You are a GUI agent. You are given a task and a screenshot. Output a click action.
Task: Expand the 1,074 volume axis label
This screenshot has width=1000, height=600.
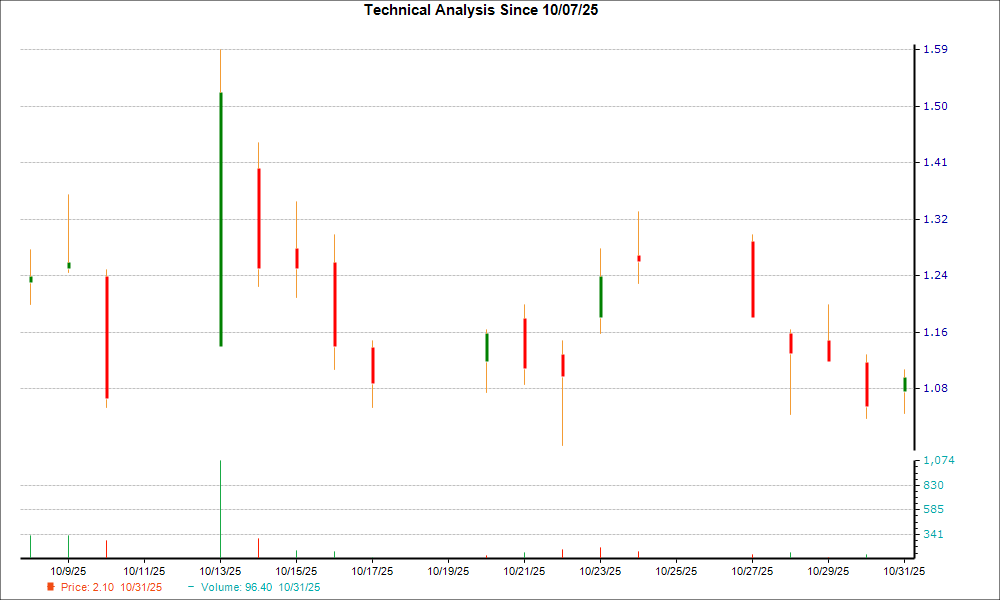coord(937,460)
